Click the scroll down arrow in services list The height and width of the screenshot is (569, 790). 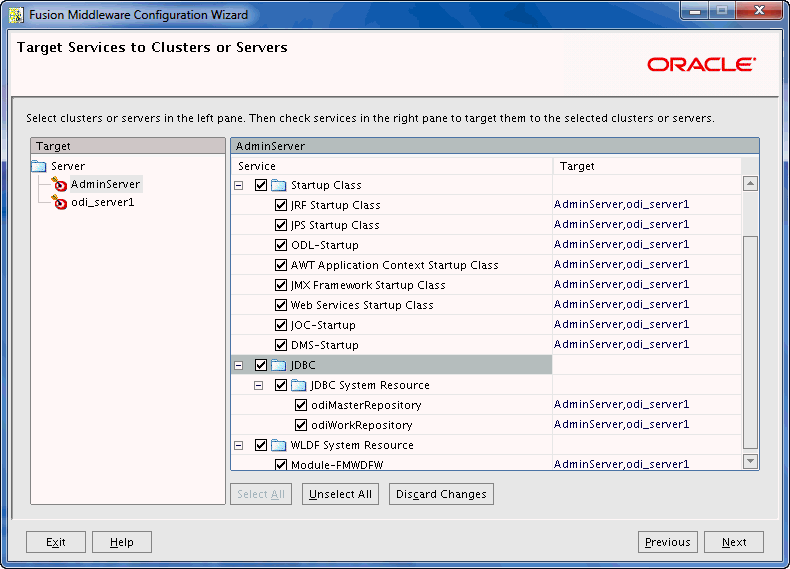(750, 461)
